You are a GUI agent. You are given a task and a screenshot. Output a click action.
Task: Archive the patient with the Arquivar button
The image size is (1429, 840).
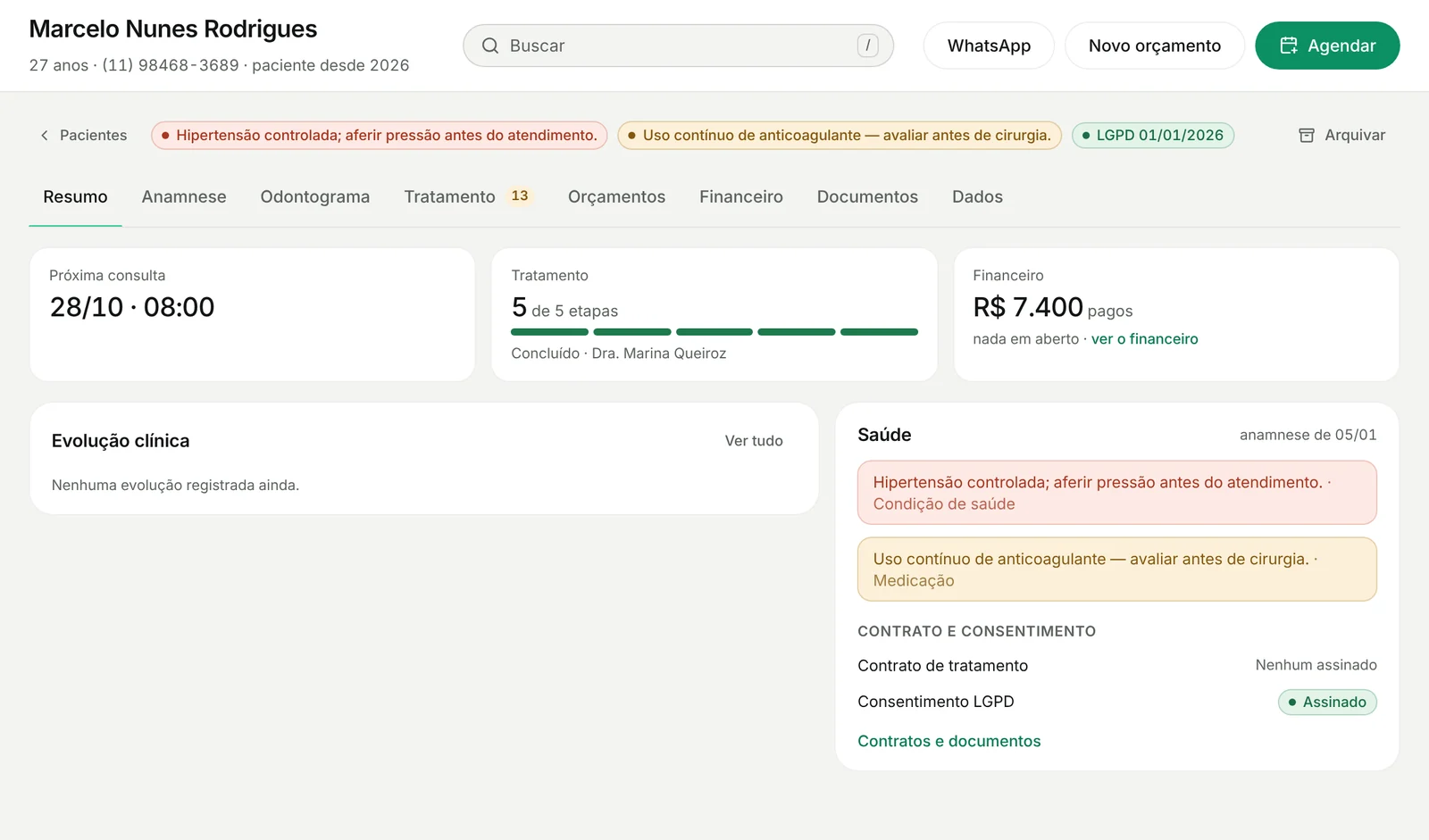(x=1341, y=135)
